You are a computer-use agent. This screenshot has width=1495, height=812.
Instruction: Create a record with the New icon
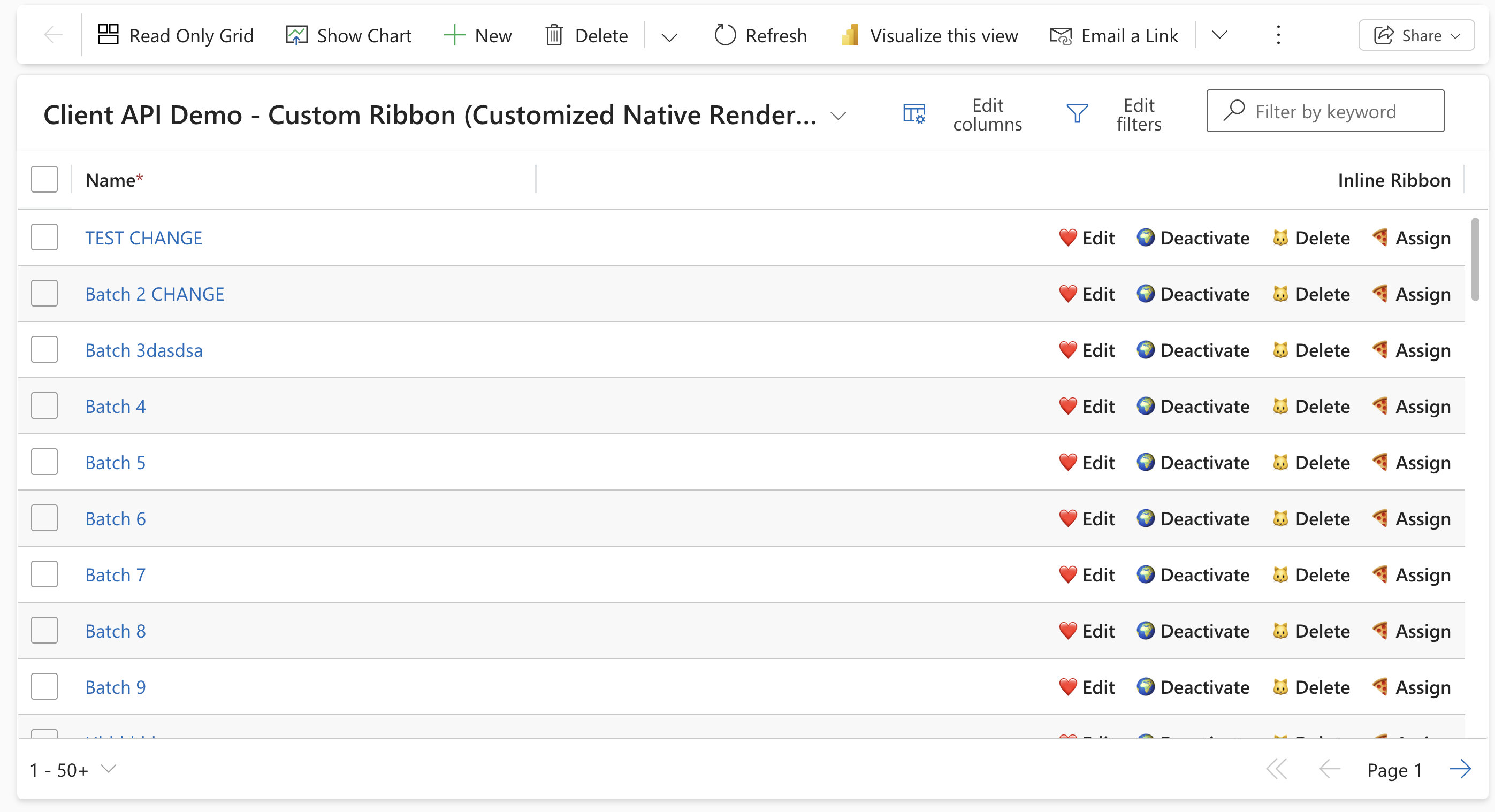click(455, 35)
